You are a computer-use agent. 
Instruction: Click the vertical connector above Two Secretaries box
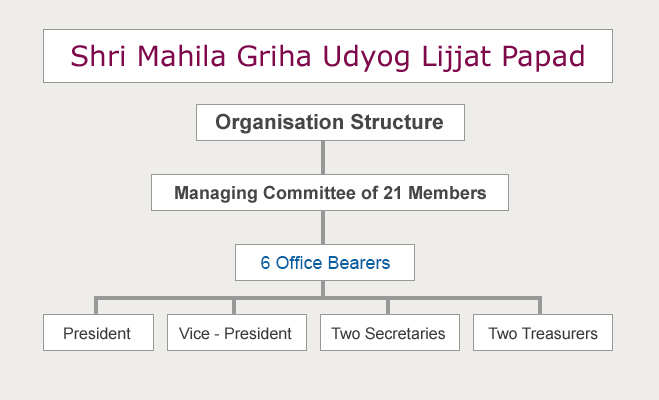pyautogui.click(x=387, y=306)
